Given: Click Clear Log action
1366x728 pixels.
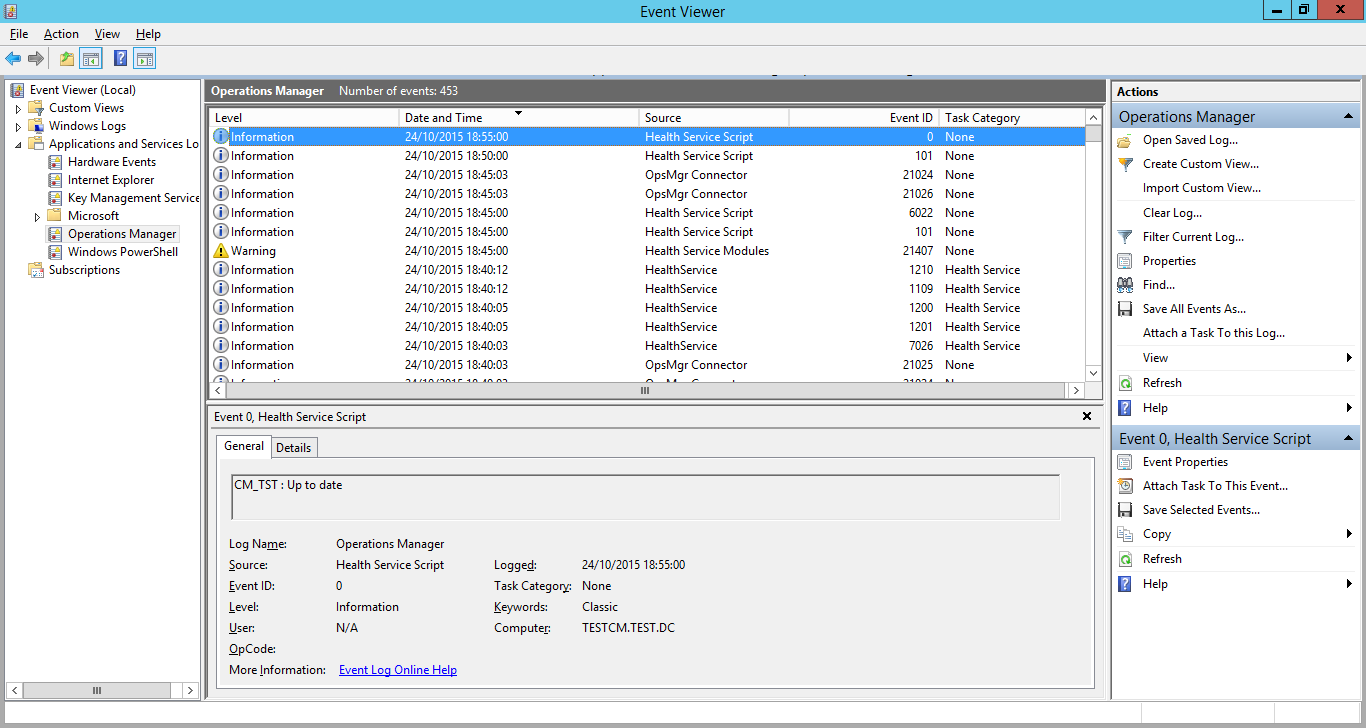Looking at the screenshot, I should coord(1172,213).
